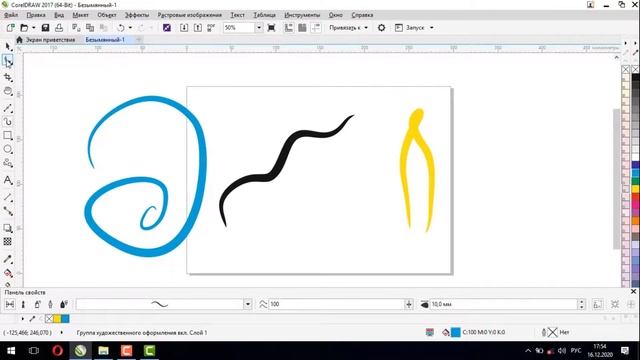The height and width of the screenshot is (360, 640).
Task: Open the Эффекты menu
Action: point(137,15)
